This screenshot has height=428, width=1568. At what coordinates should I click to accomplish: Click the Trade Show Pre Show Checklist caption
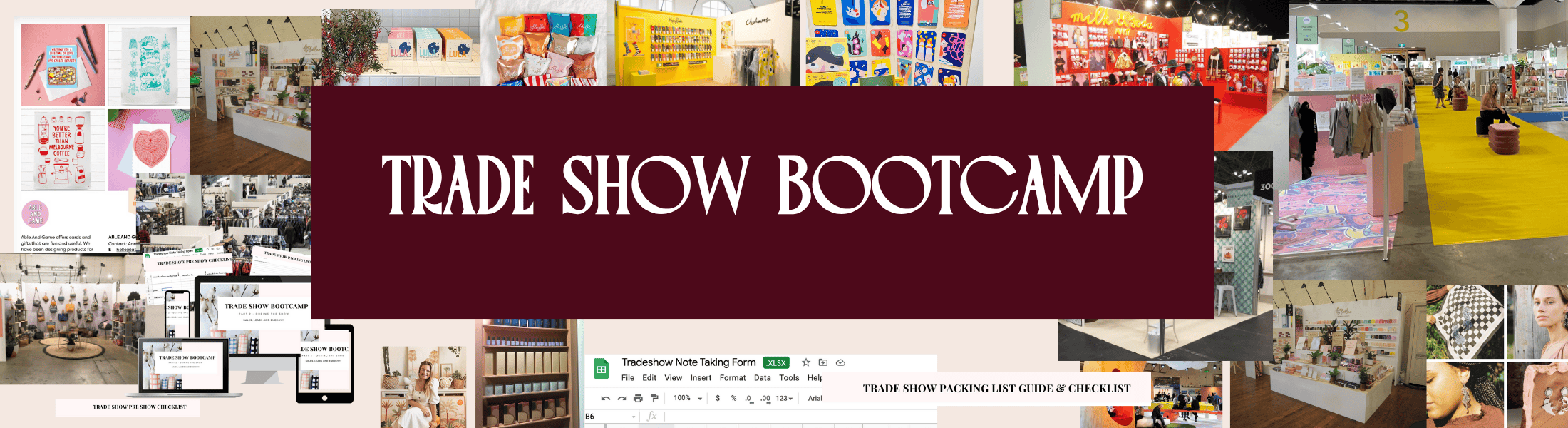coord(140,407)
